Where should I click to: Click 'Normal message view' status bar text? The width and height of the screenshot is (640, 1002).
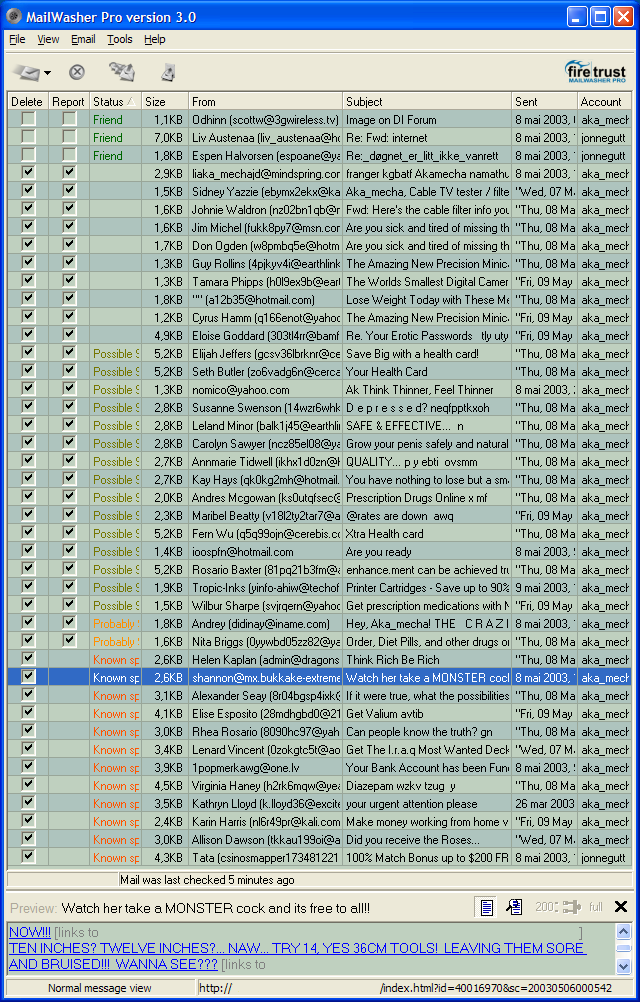click(100, 988)
